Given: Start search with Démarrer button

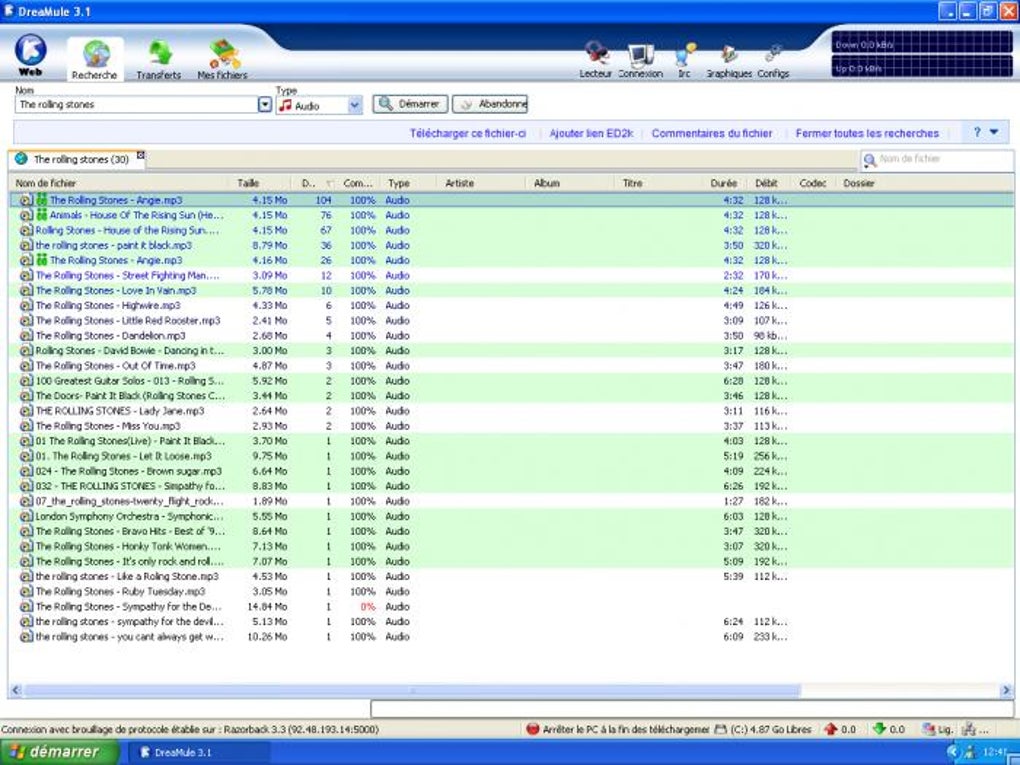Looking at the screenshot, I should 410,104.
